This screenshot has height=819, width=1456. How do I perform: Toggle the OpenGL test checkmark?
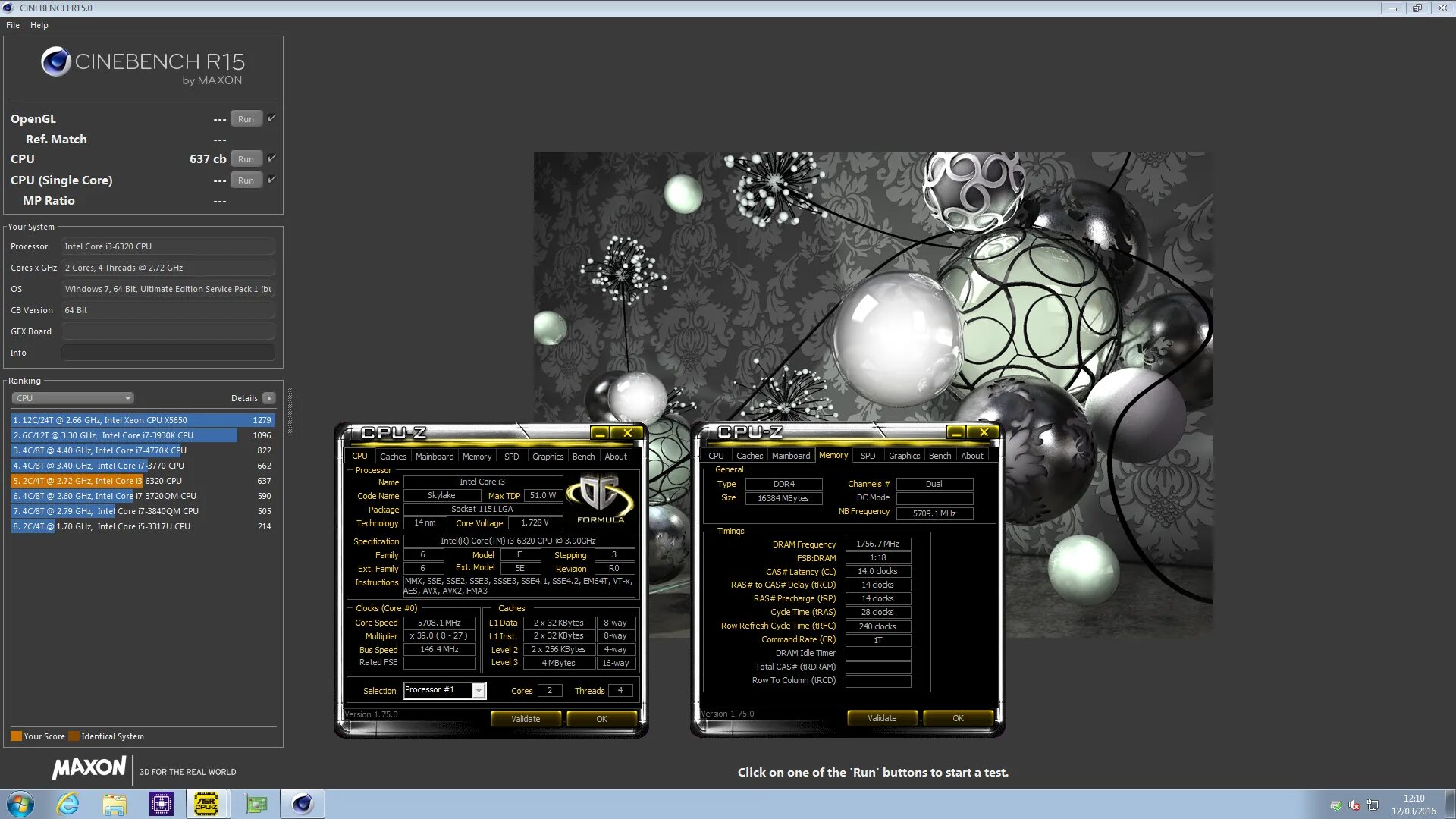pyautogui.click(x=271, y=118)
